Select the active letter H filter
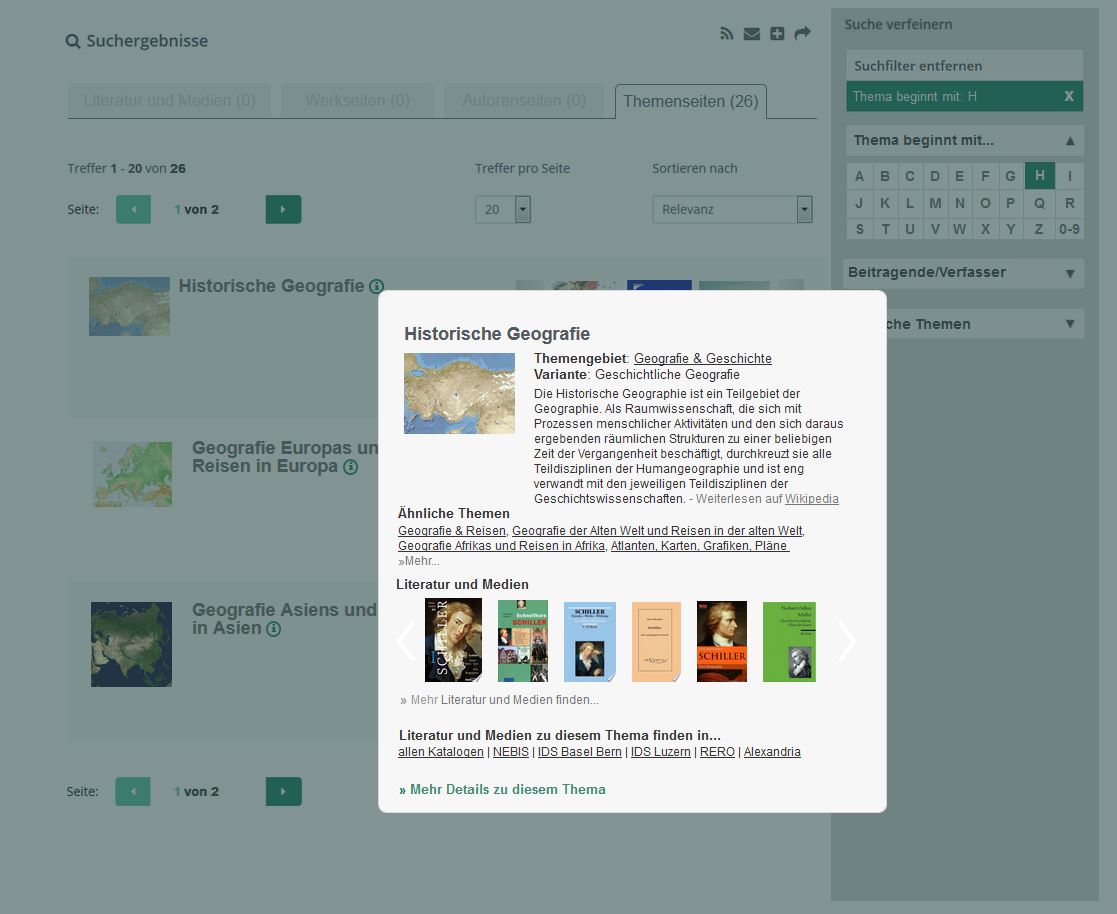 [x=1040, y=175]
